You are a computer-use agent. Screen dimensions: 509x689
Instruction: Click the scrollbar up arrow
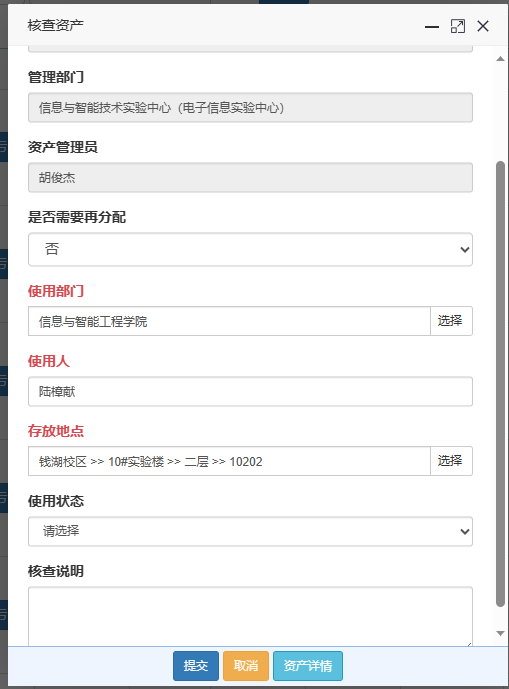(500, 58)
